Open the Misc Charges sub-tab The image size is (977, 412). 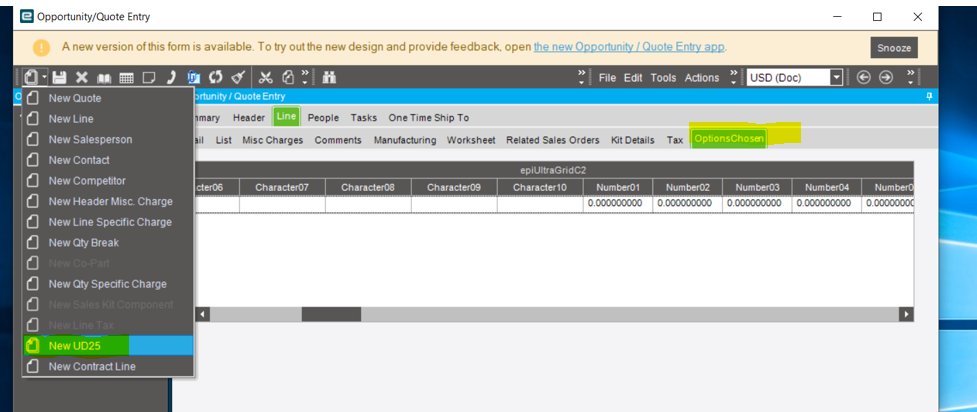[x=272, y=140]
